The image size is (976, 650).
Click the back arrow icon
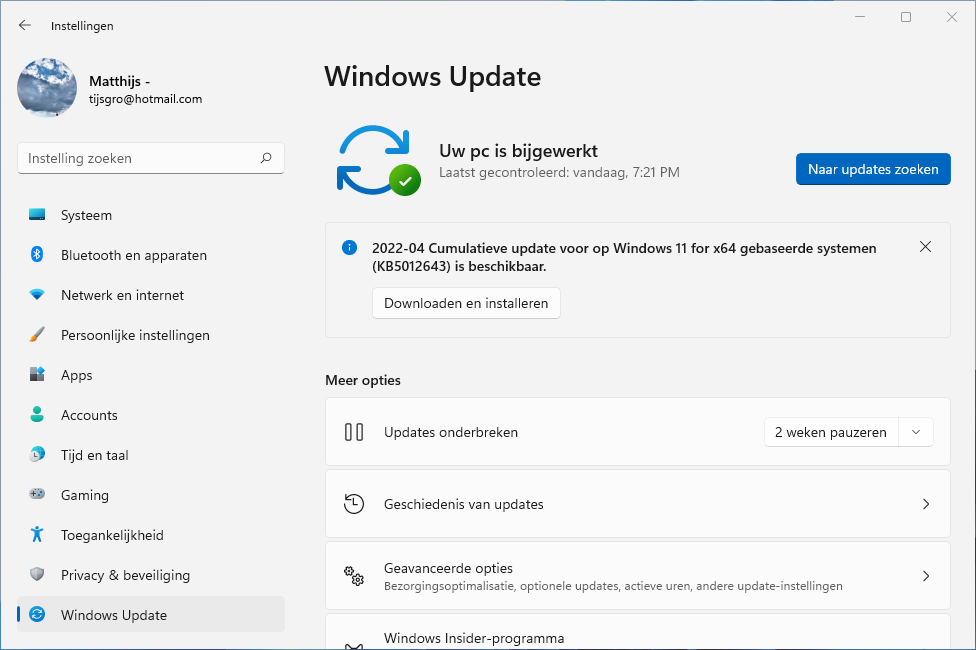[x=25, y=26]
